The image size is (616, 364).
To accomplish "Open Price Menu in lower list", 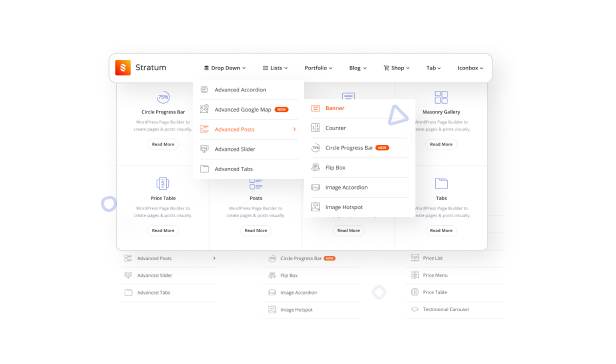I will click(x=455, y=275).
